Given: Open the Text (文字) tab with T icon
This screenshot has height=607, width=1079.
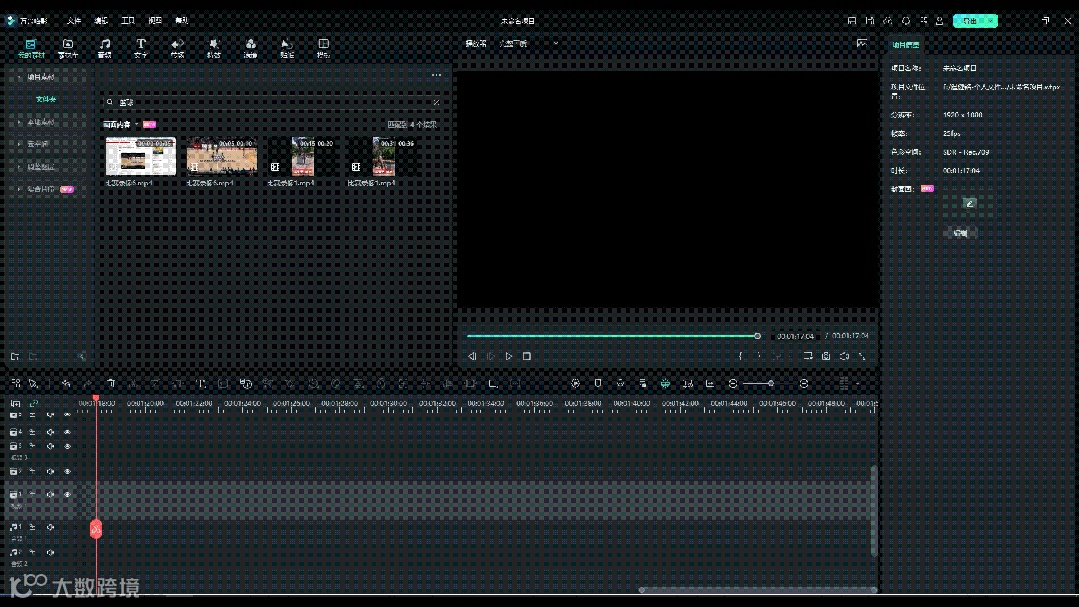Looking at the screenshot, I should point(140,48).
